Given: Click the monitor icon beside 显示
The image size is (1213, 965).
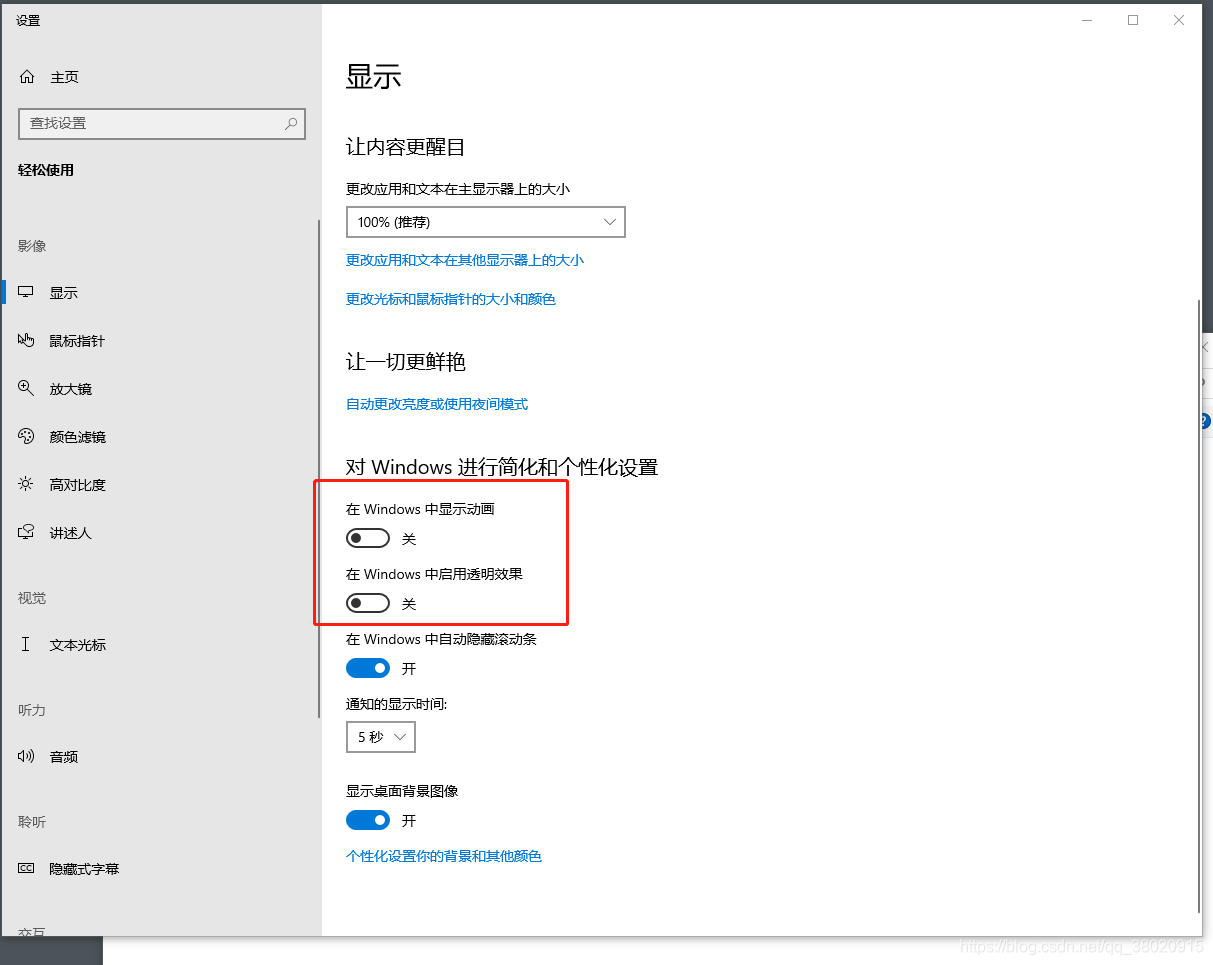Looking at the screenshot, I should (x=26, y=293).
